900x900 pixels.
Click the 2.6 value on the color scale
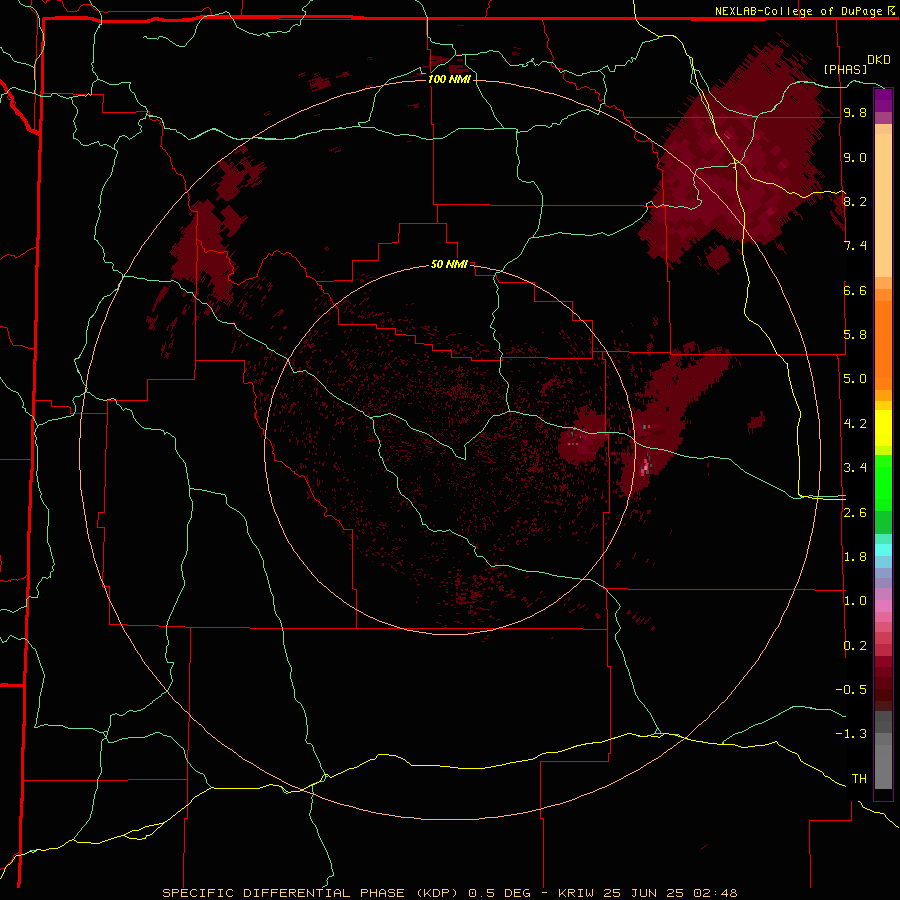(855, 513)
